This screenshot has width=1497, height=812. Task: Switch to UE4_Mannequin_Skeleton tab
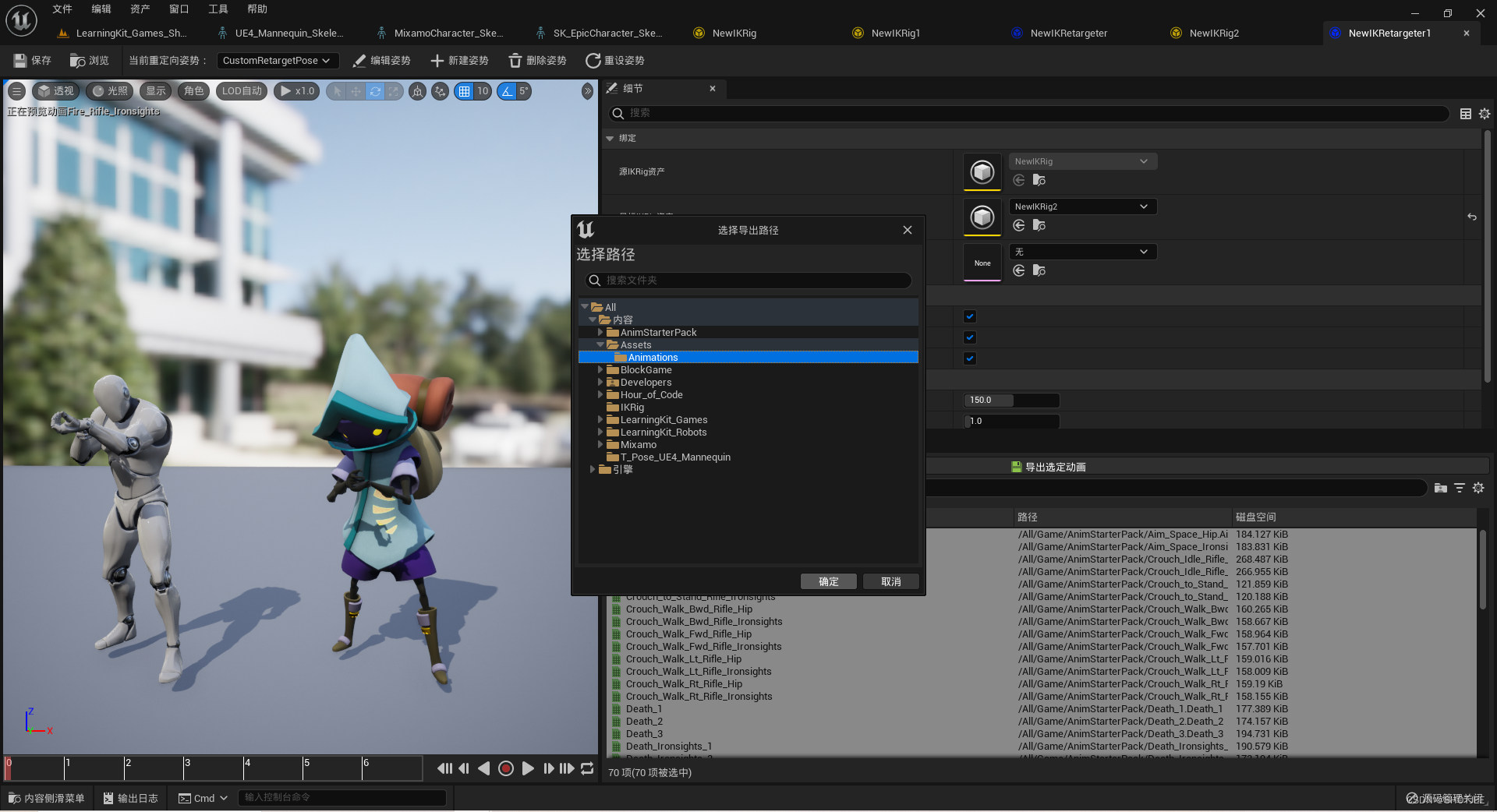pos(288,33)
